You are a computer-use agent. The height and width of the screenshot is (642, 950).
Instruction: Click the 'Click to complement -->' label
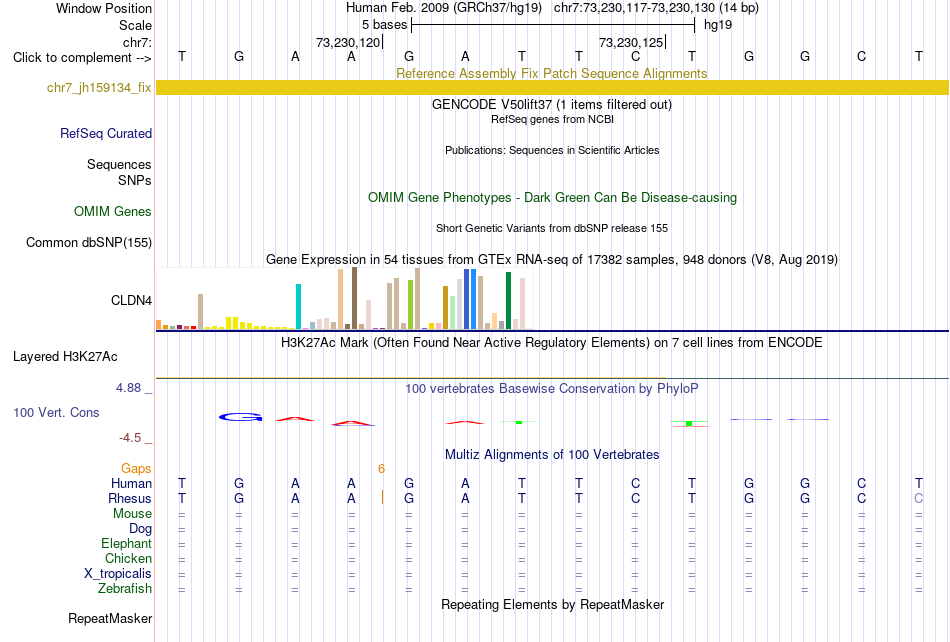82,58
